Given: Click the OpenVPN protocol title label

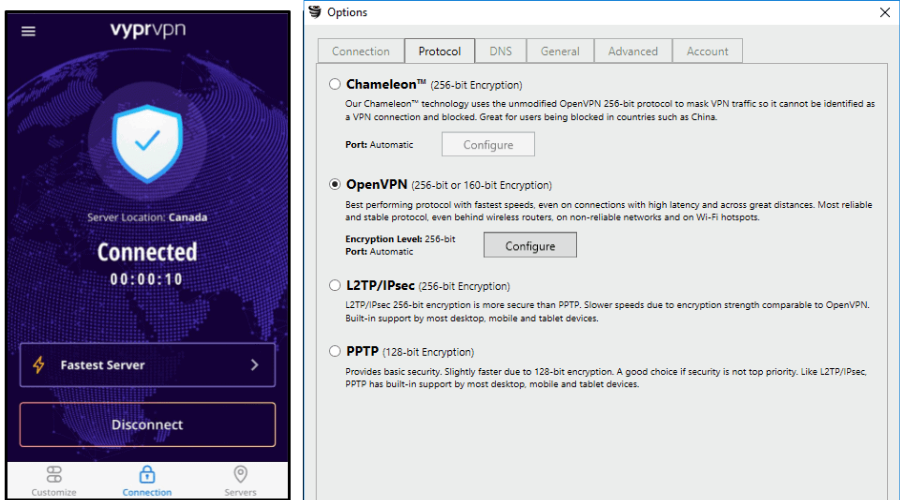Looking at the screenshot, I should click(x=377, y=184).
